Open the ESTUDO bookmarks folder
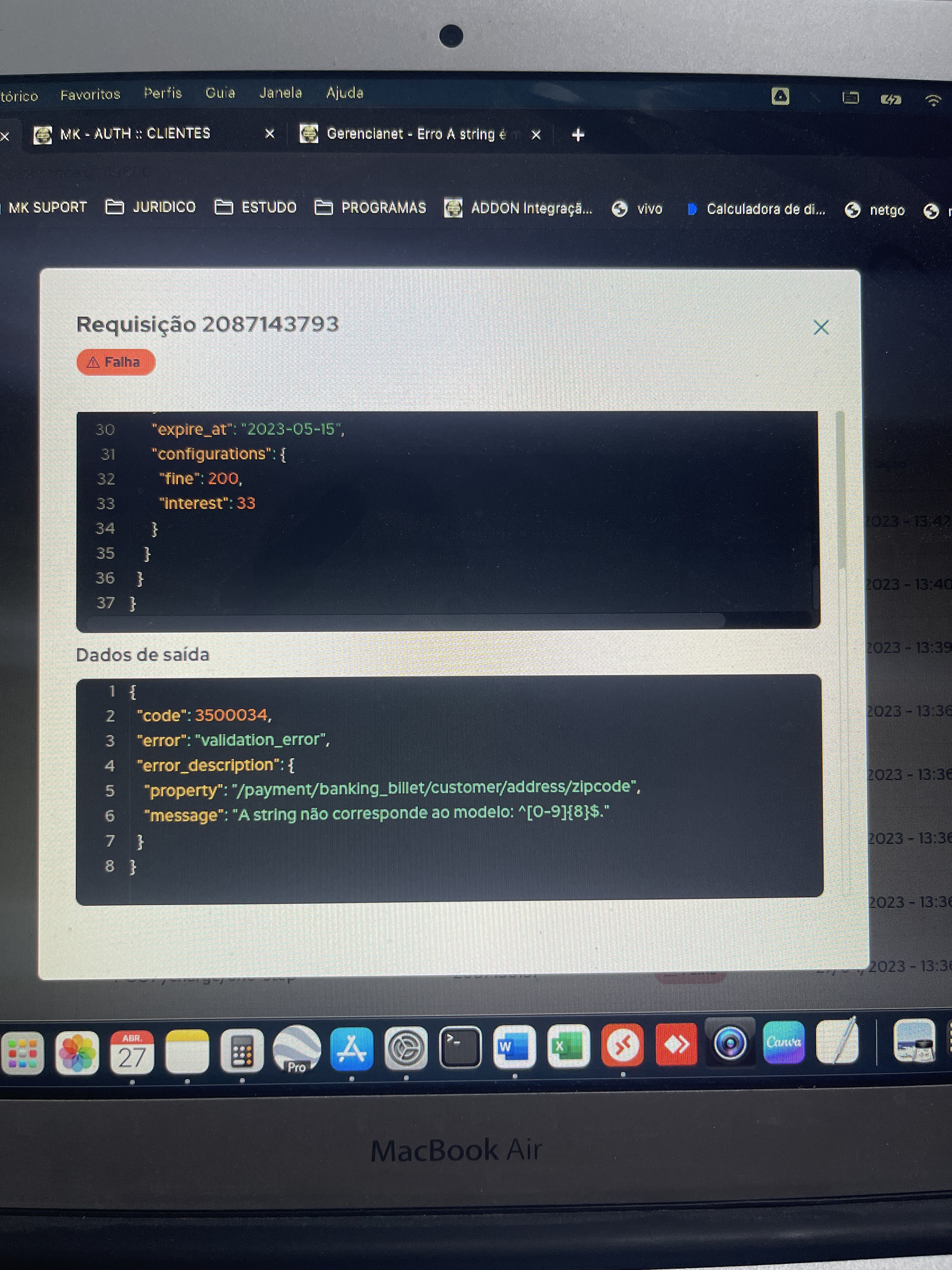The image size is (952, 1270). [255, 207]
